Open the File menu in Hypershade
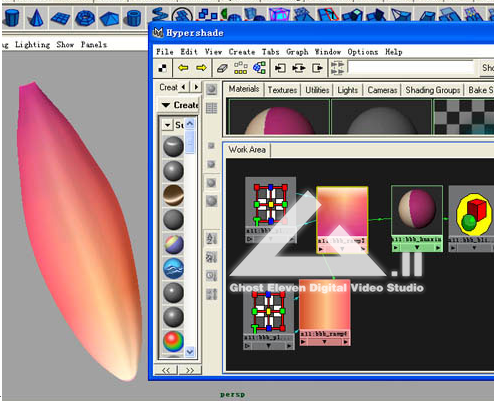The image size is (494, 401). pos(165,52)
